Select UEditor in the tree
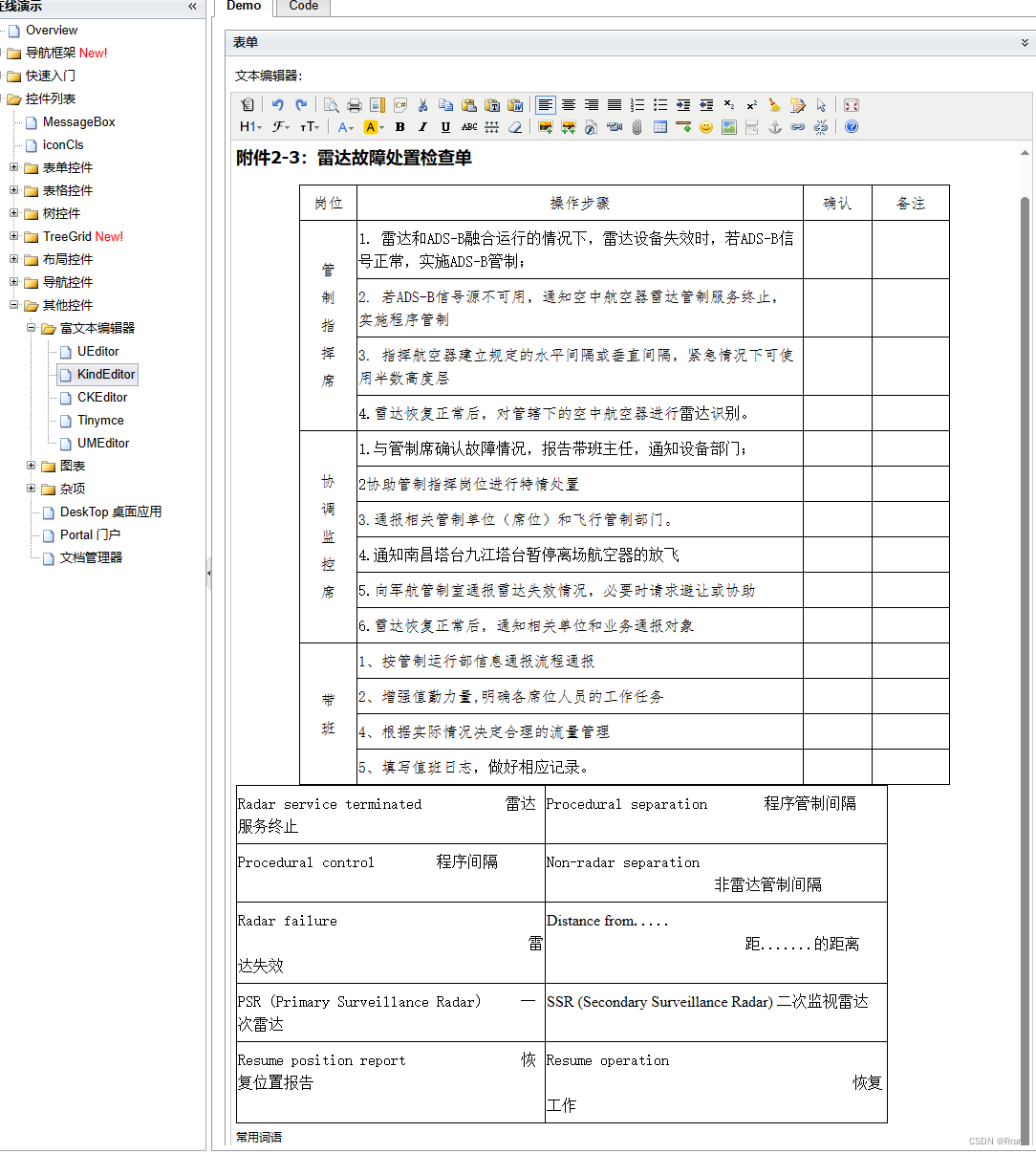This screenshot has width=1036, height=1154. click(x=97, y=351)
